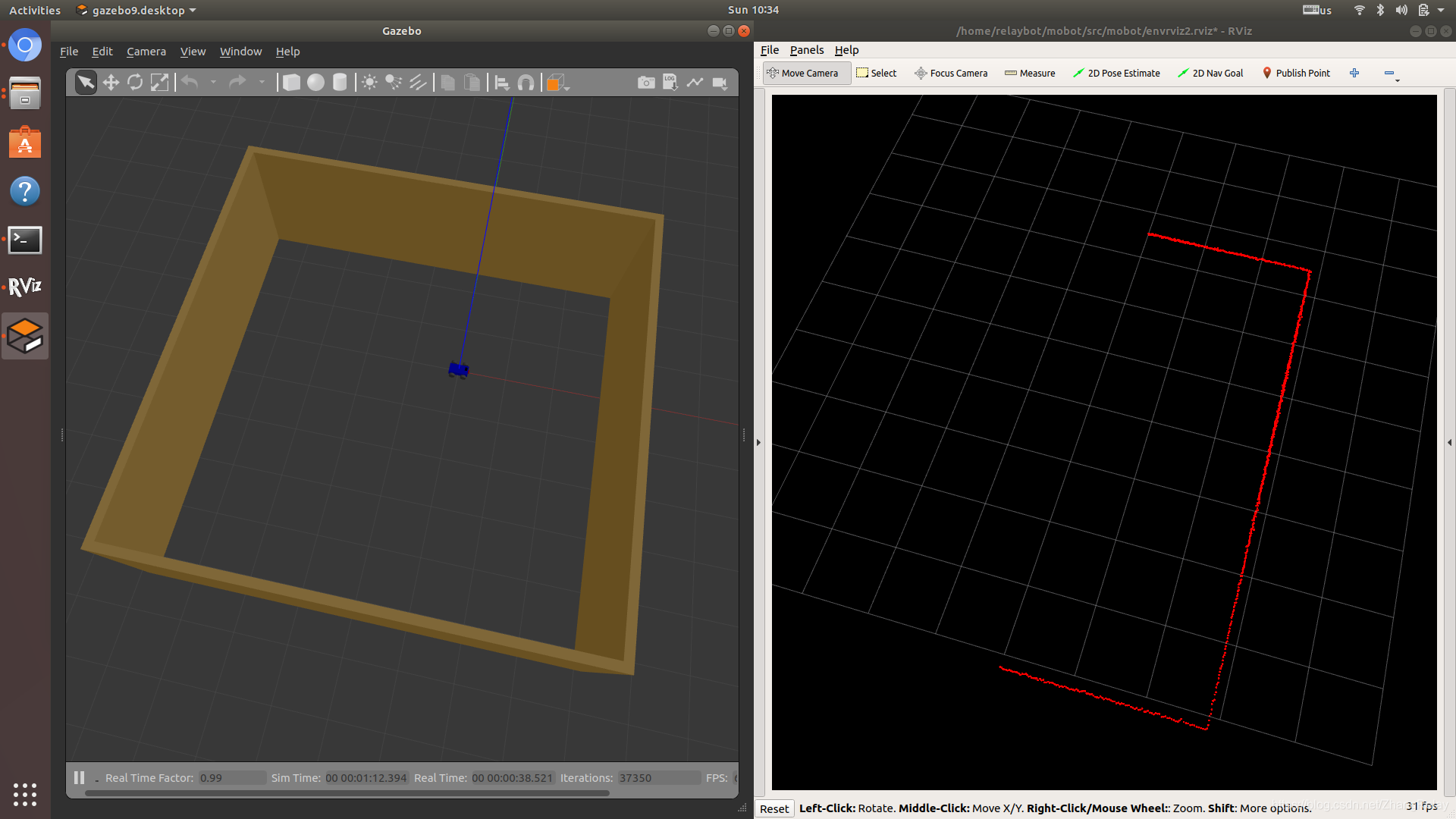The height and width of the screenshot is (819, 1456).
Task: Activate RViz Select tool
Action: [x=876, y=73]
